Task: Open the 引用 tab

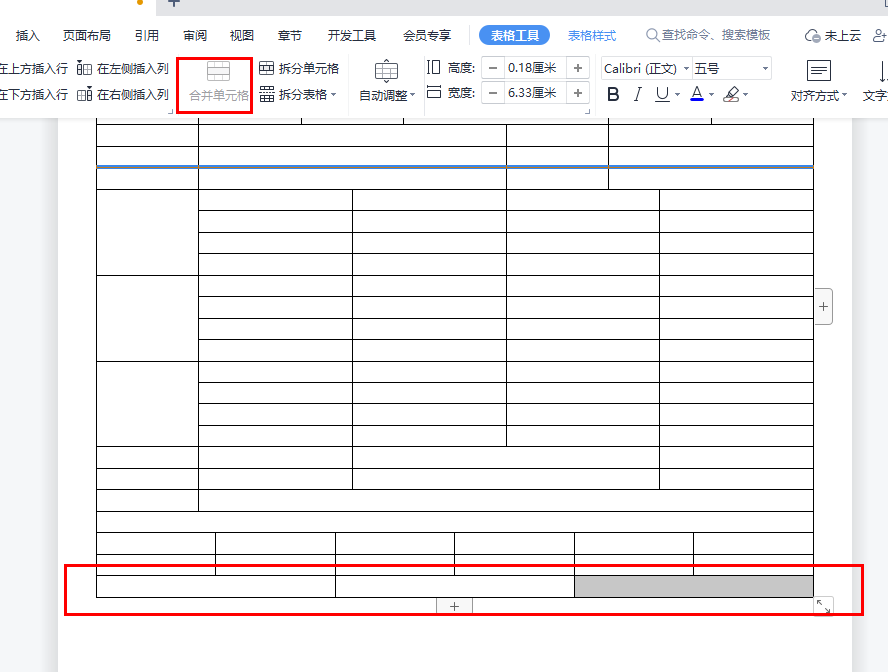Action: pyautogui.click(x=147, y=36)
